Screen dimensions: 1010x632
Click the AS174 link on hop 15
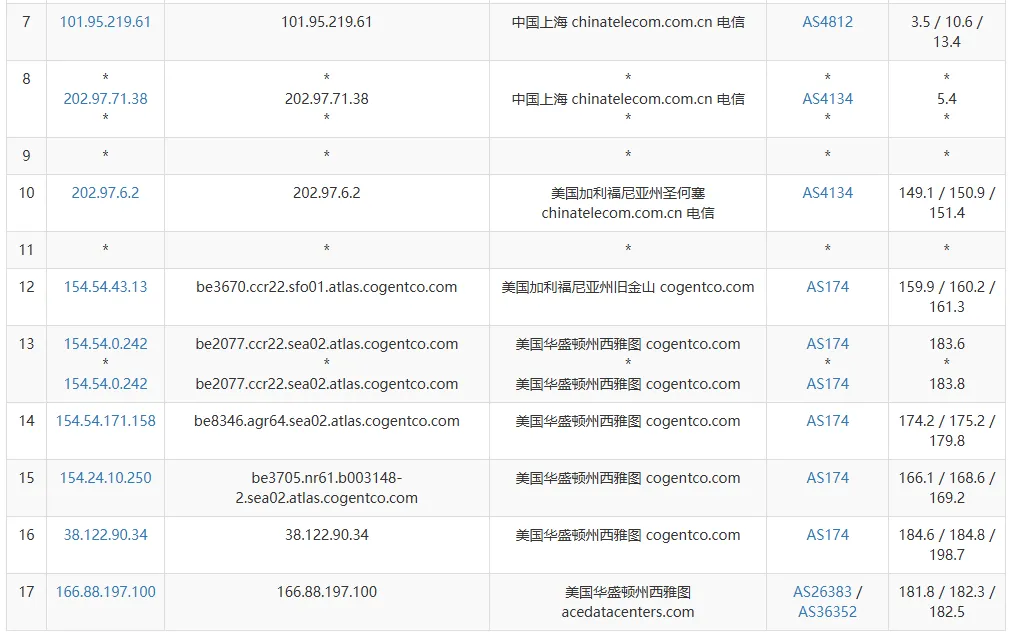(826, 478)
